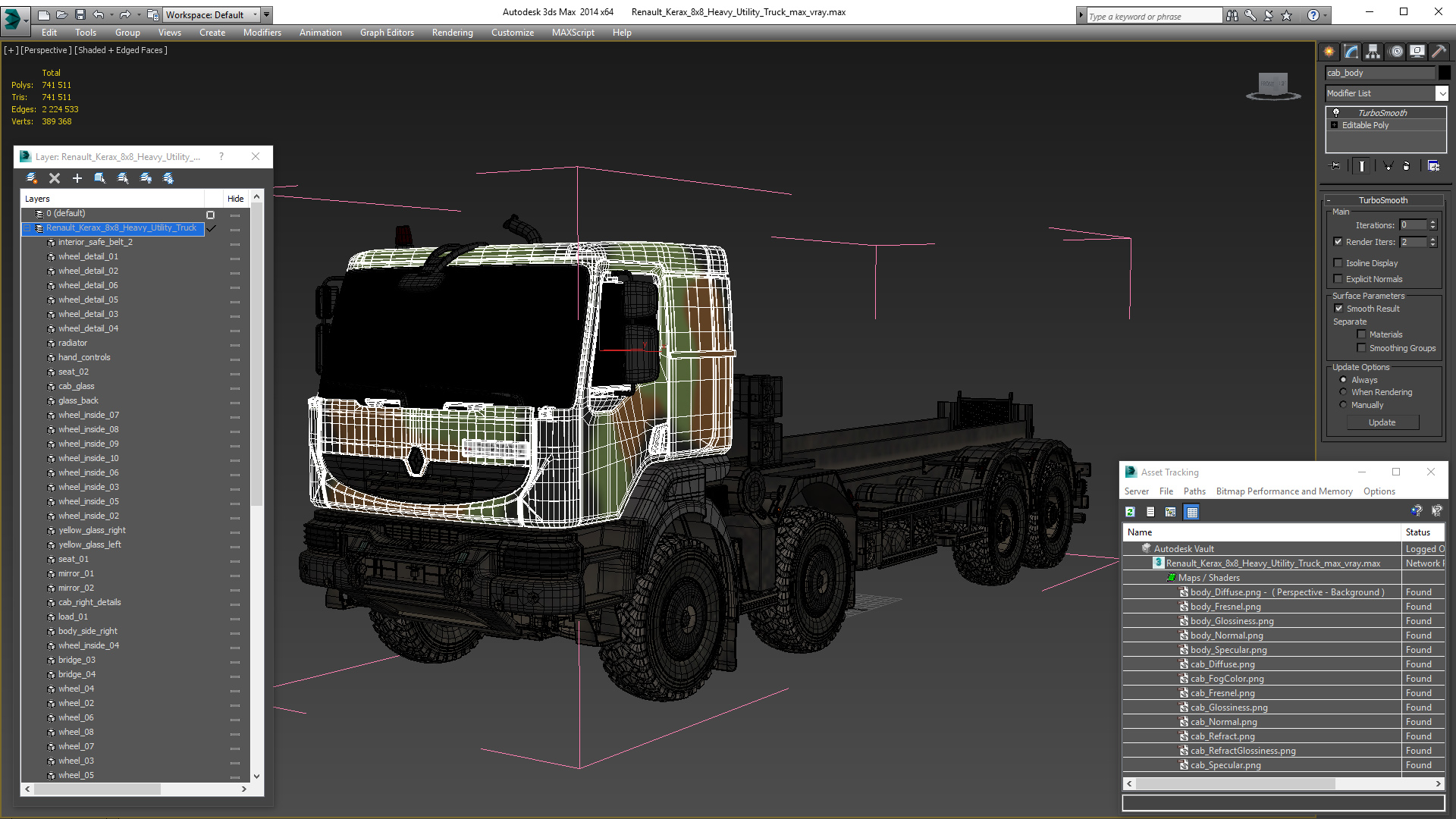
Task: Click the help question mark icon
Action: (1313, 15)
